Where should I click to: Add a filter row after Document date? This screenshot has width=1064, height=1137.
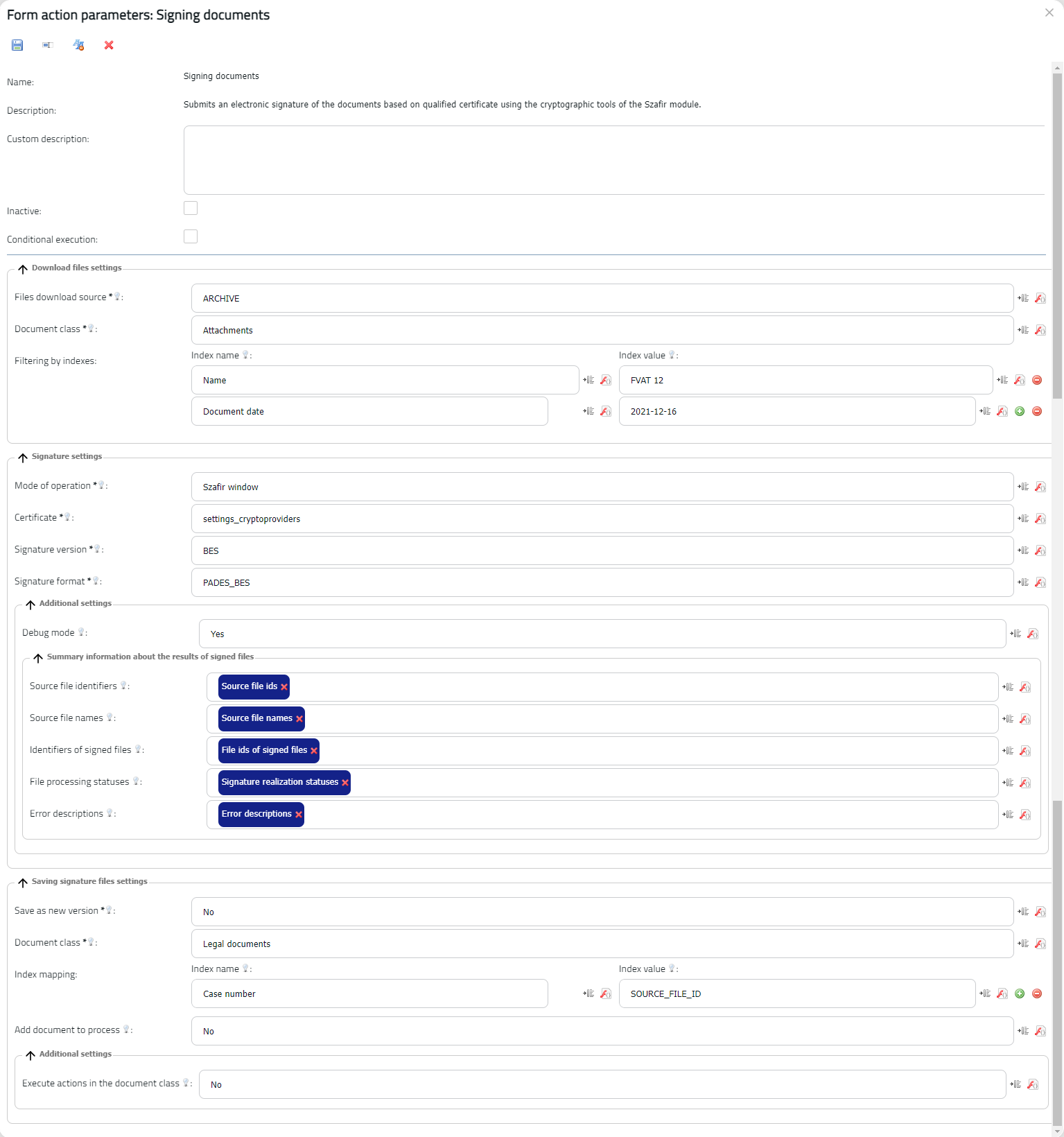click(1020, 411)
